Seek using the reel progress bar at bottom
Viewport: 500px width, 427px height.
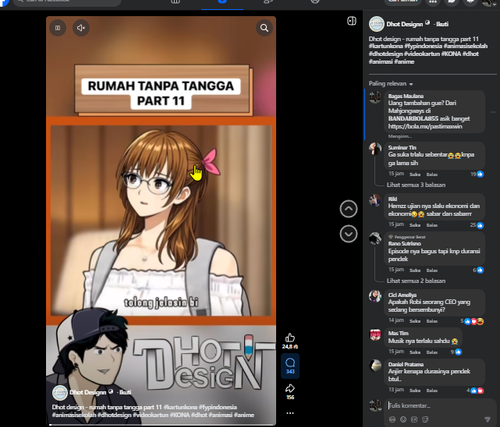(x=161, y=425)
